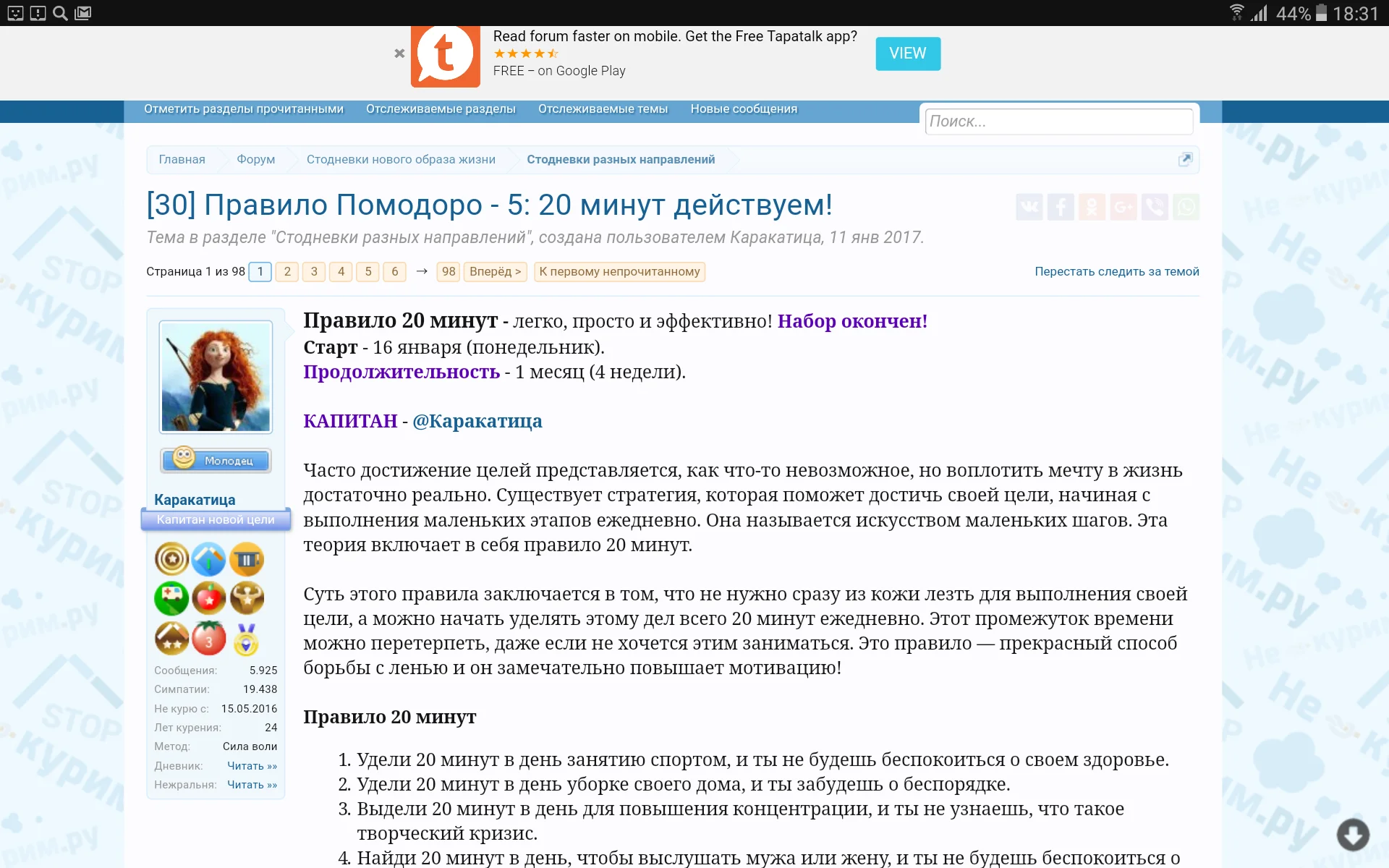The width and height of the screenshot is (1389, 868).
Task: Open the 'Новые сообщения' menu item
Action: pos(743,109)
